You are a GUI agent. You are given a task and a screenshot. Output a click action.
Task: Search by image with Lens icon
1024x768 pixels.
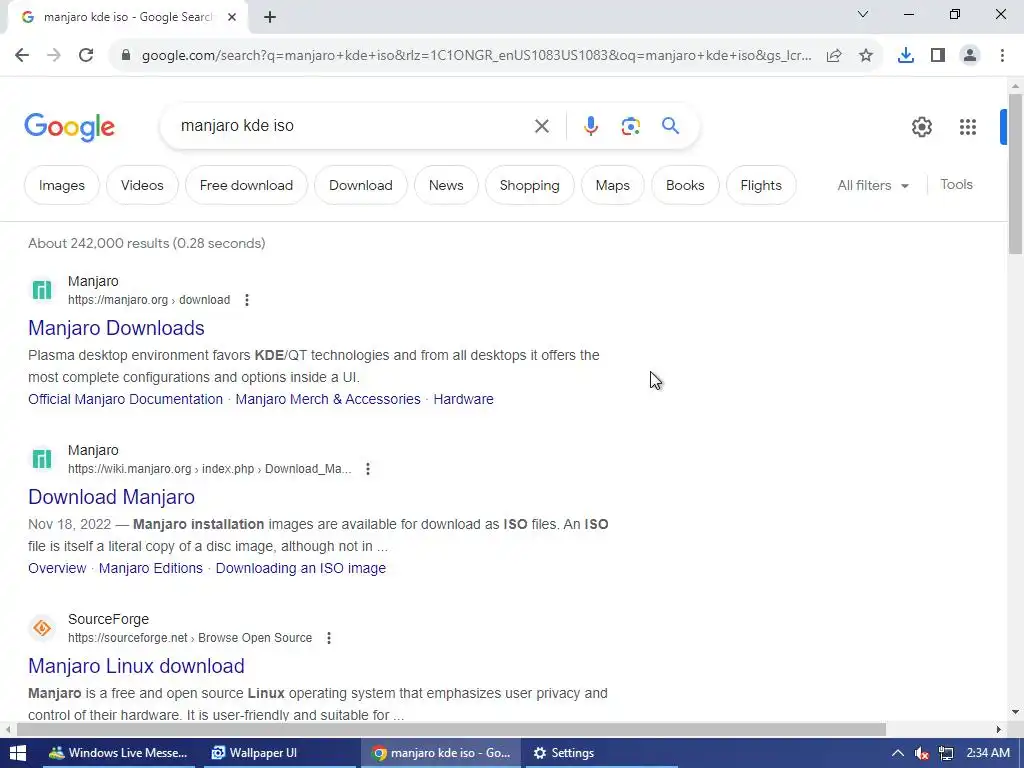(630, 126)
